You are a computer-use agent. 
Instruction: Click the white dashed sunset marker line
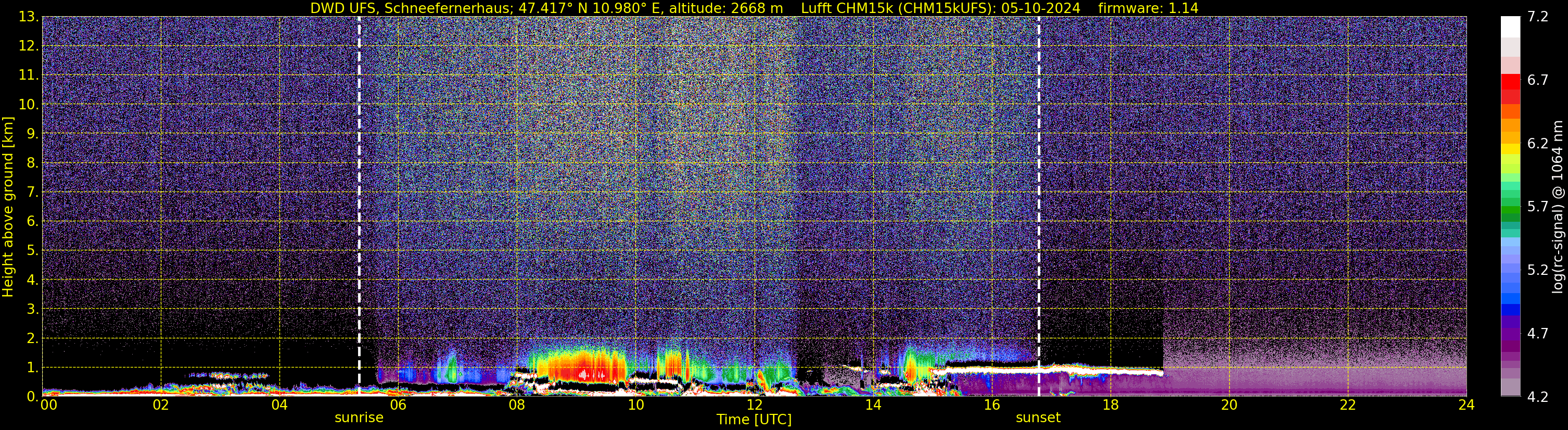[x=1038, y=207]
